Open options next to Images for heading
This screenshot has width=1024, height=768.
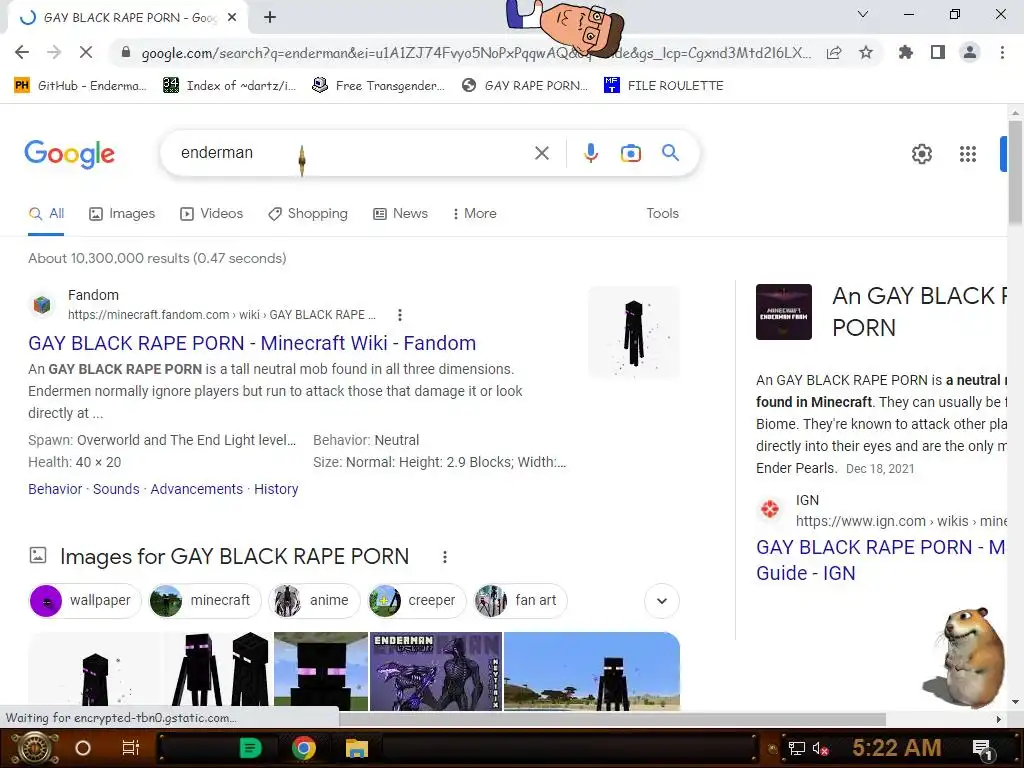coord(445,556)
